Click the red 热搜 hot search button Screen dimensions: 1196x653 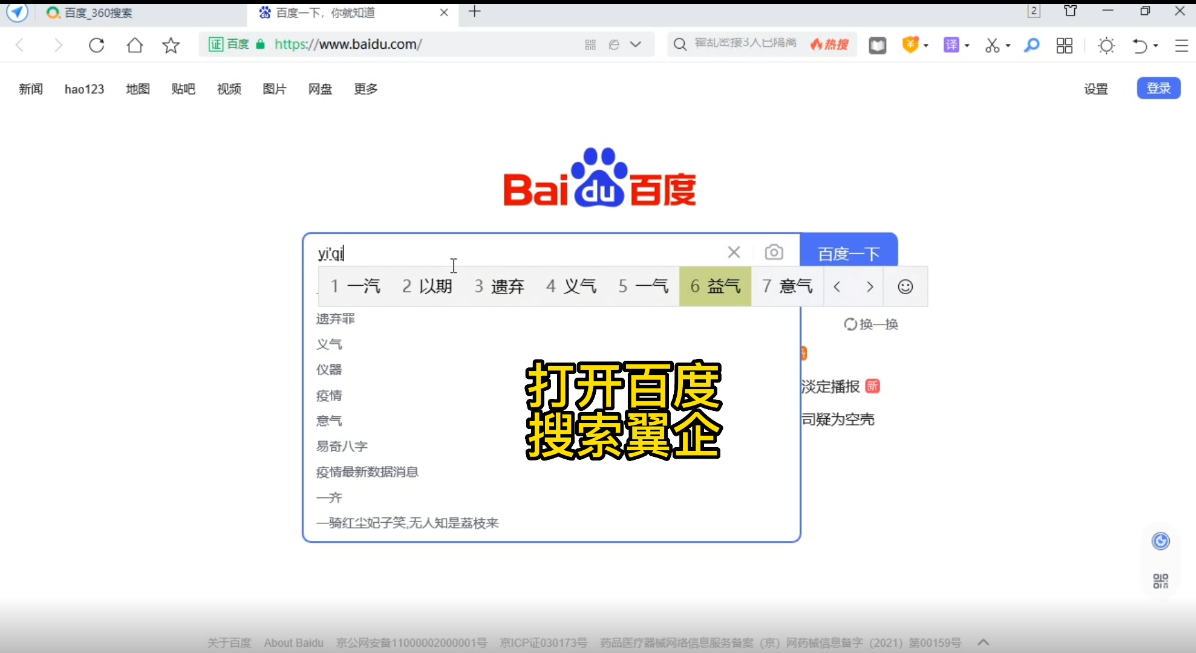pos(829,45)
